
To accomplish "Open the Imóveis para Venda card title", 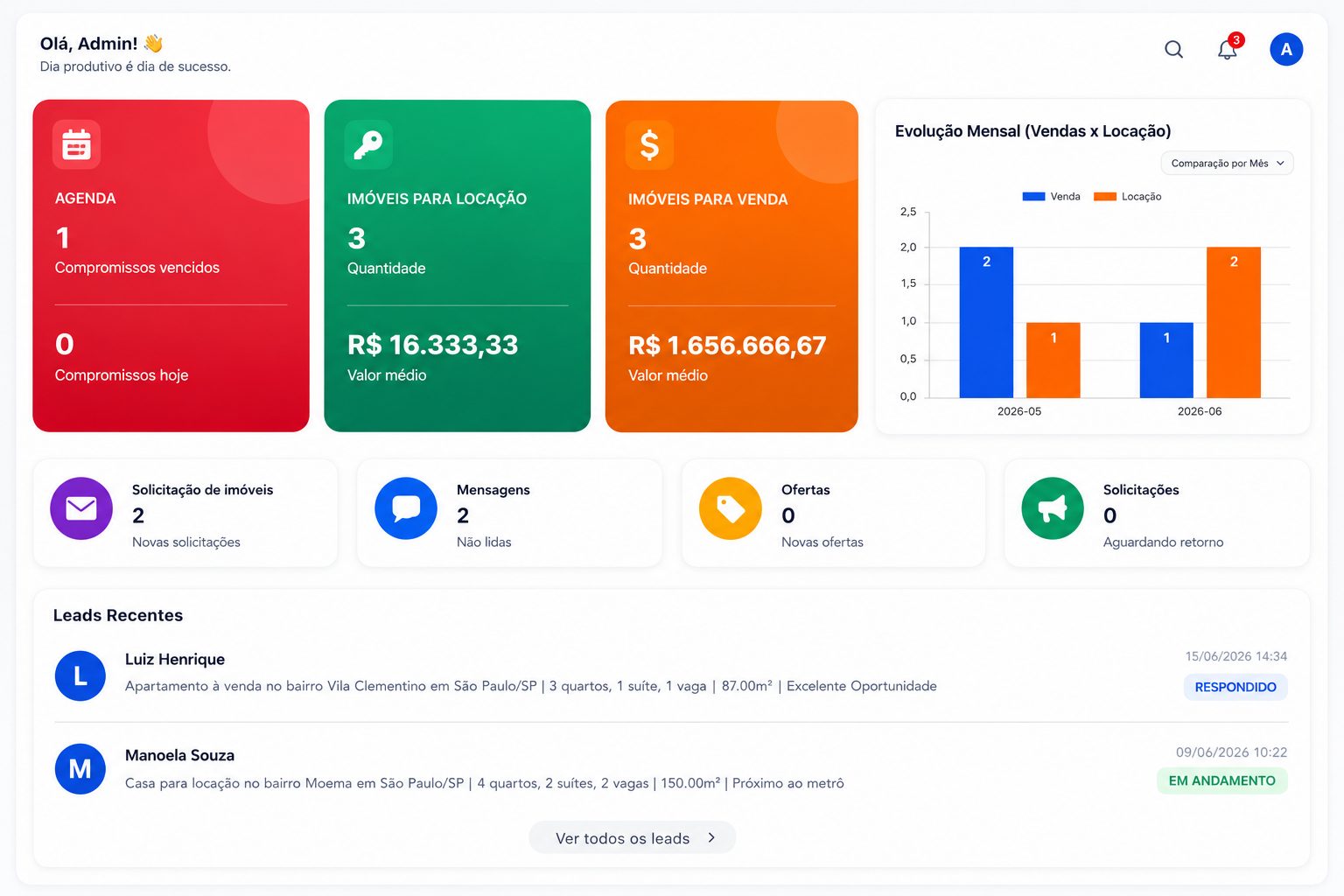I will tap(708, 199).
